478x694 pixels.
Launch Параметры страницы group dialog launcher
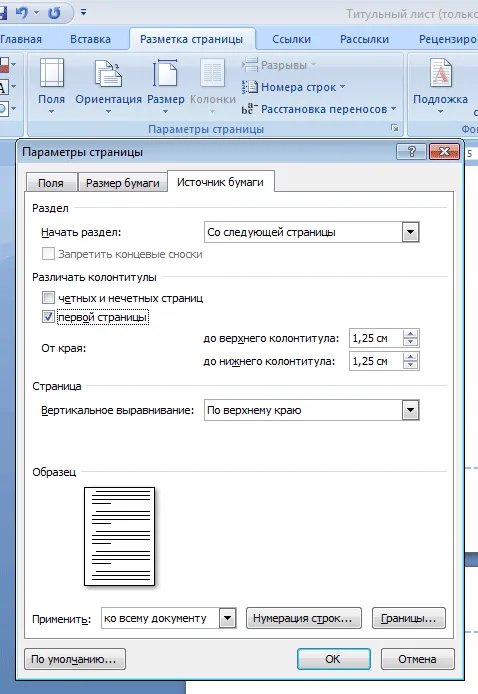coord(394,128)
